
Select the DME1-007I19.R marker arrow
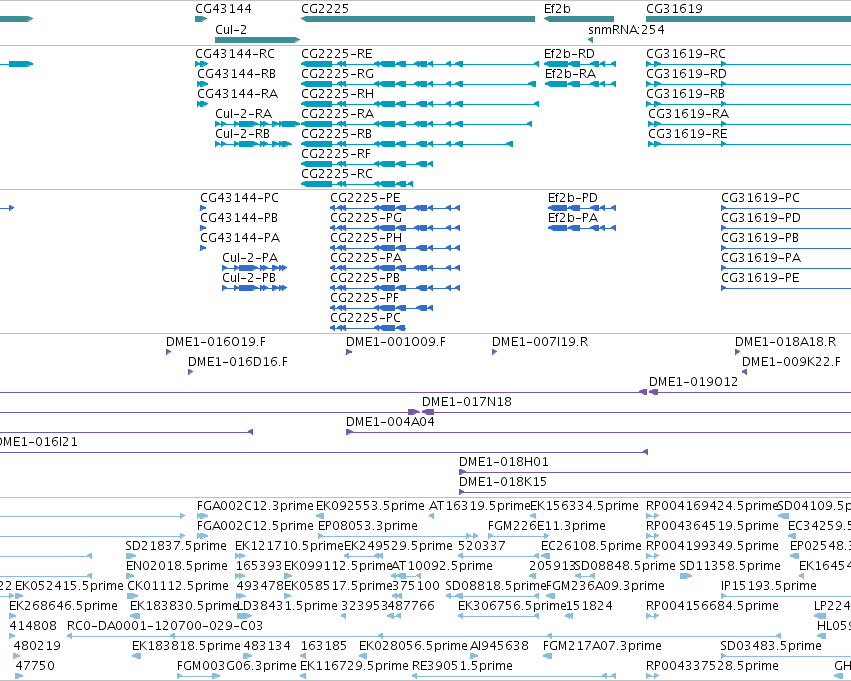point(494,352)
